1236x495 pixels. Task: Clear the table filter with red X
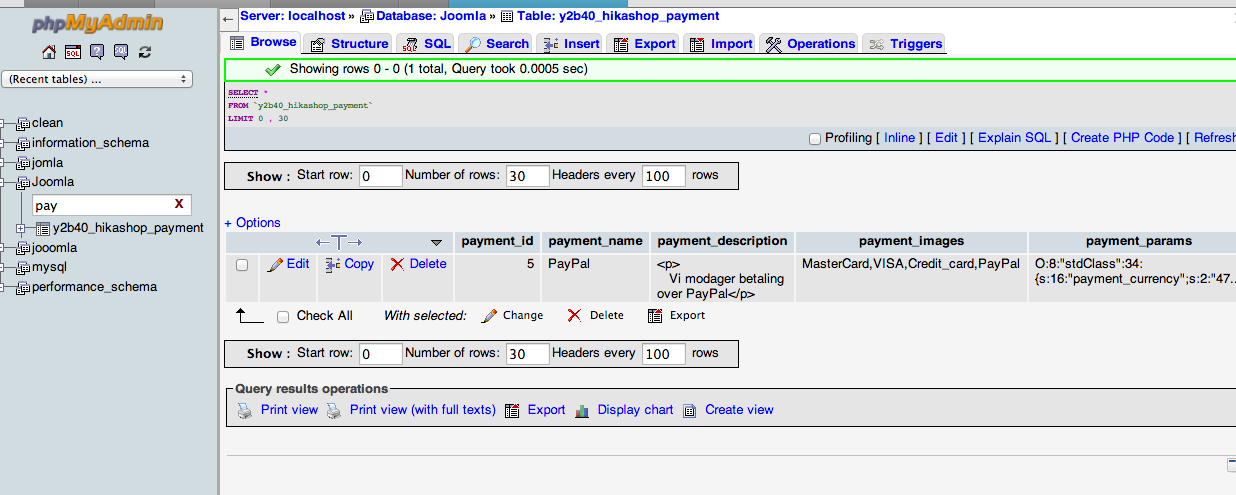(x=179, y=204)
